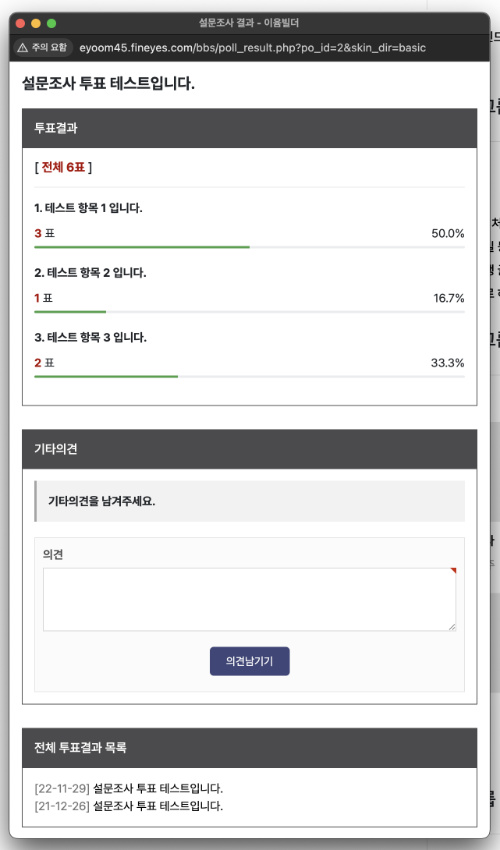Click the 투표결과 section header
This screenshot has width=500, height=850.
tap(249, 128)
